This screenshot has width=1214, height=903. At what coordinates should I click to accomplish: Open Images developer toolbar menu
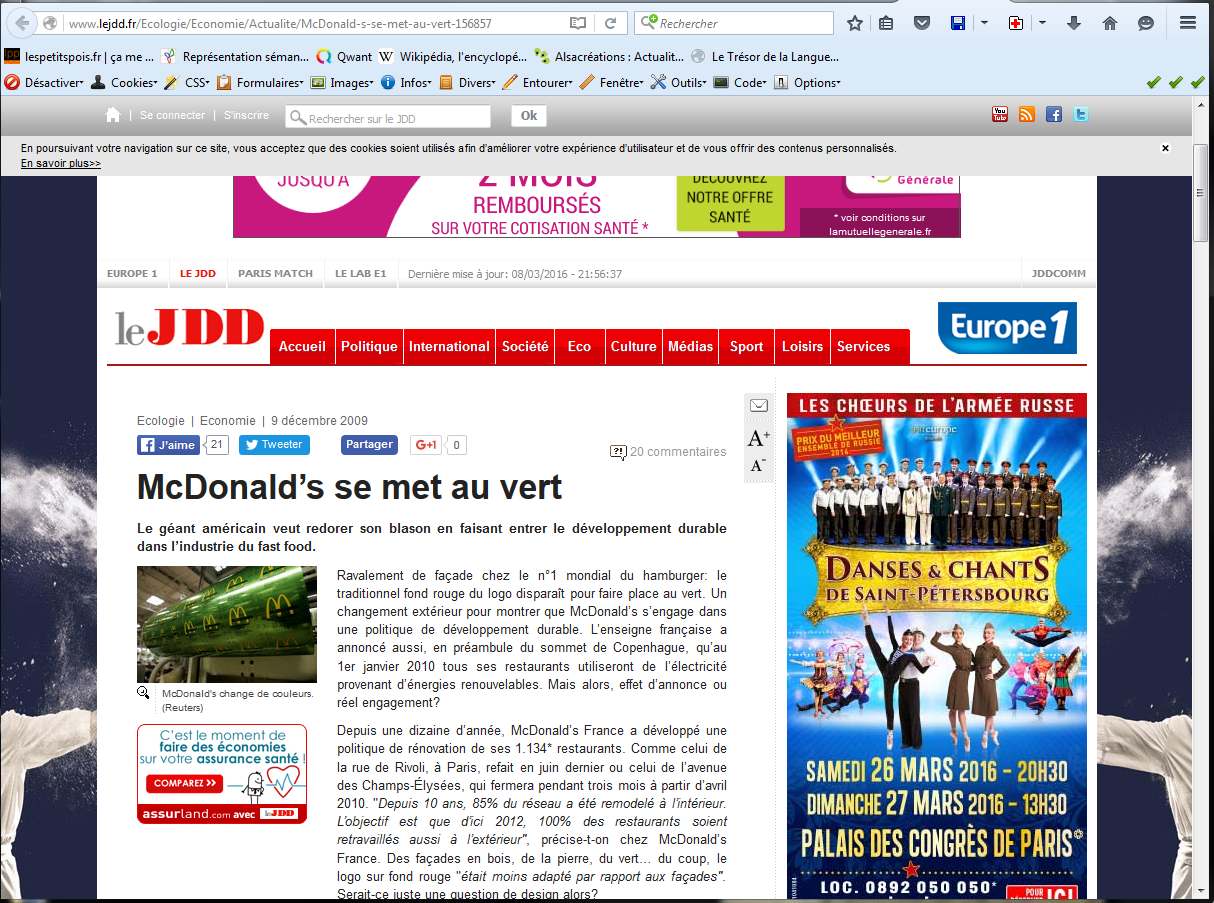[342, 83]
